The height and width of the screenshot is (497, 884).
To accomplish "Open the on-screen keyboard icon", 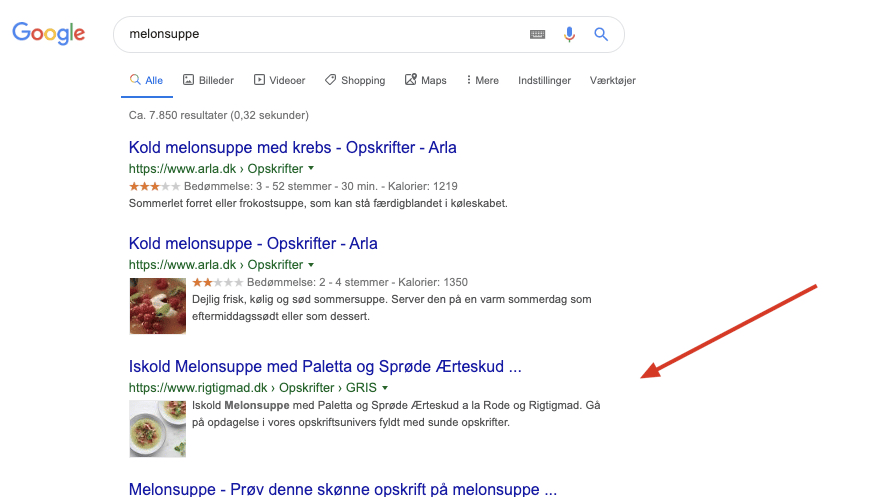I will (537, 34).
